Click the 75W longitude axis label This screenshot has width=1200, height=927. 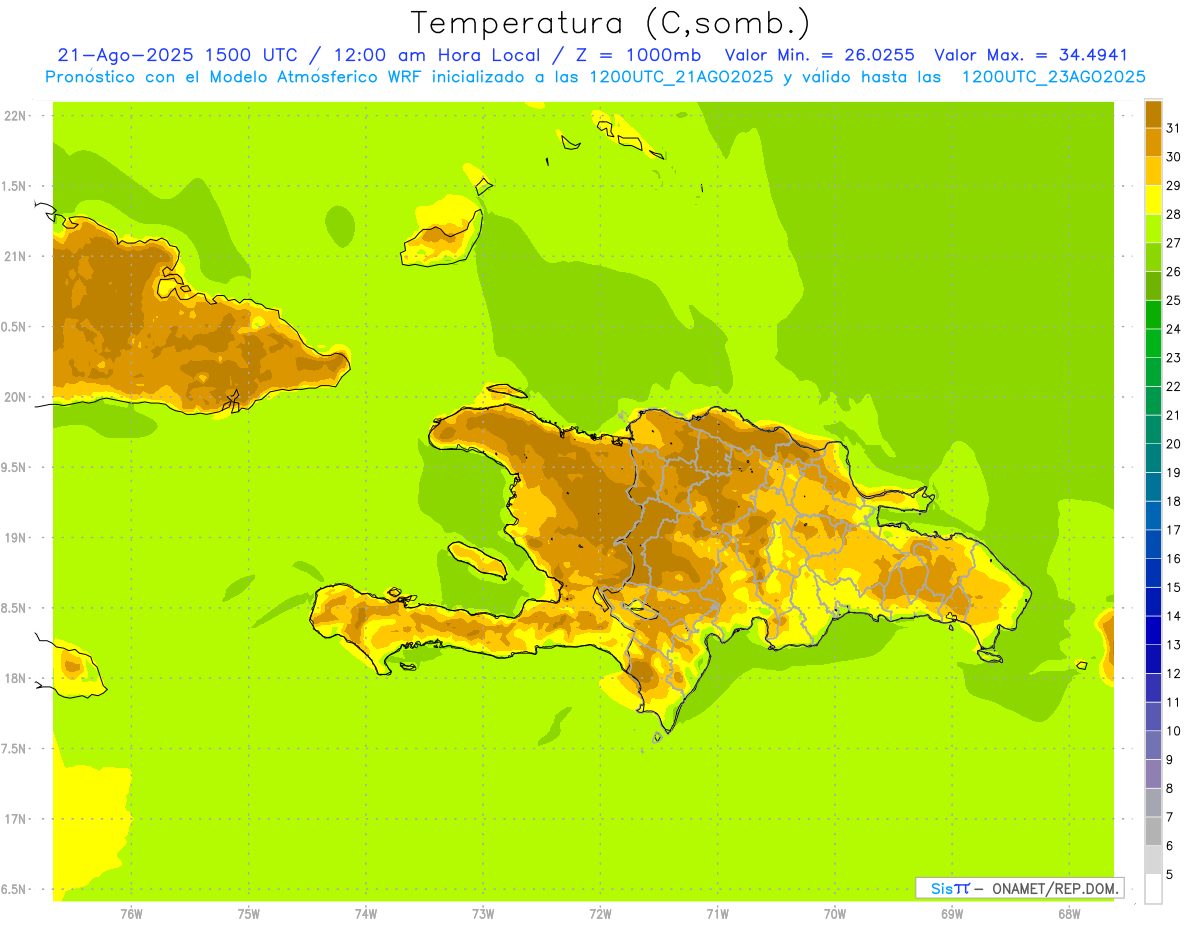tap(249, 914)
